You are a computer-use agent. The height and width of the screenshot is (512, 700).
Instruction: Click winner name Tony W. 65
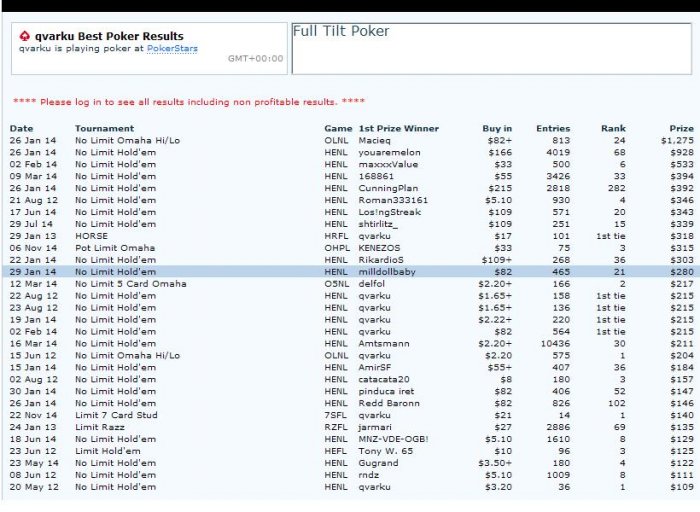point(386,451)
